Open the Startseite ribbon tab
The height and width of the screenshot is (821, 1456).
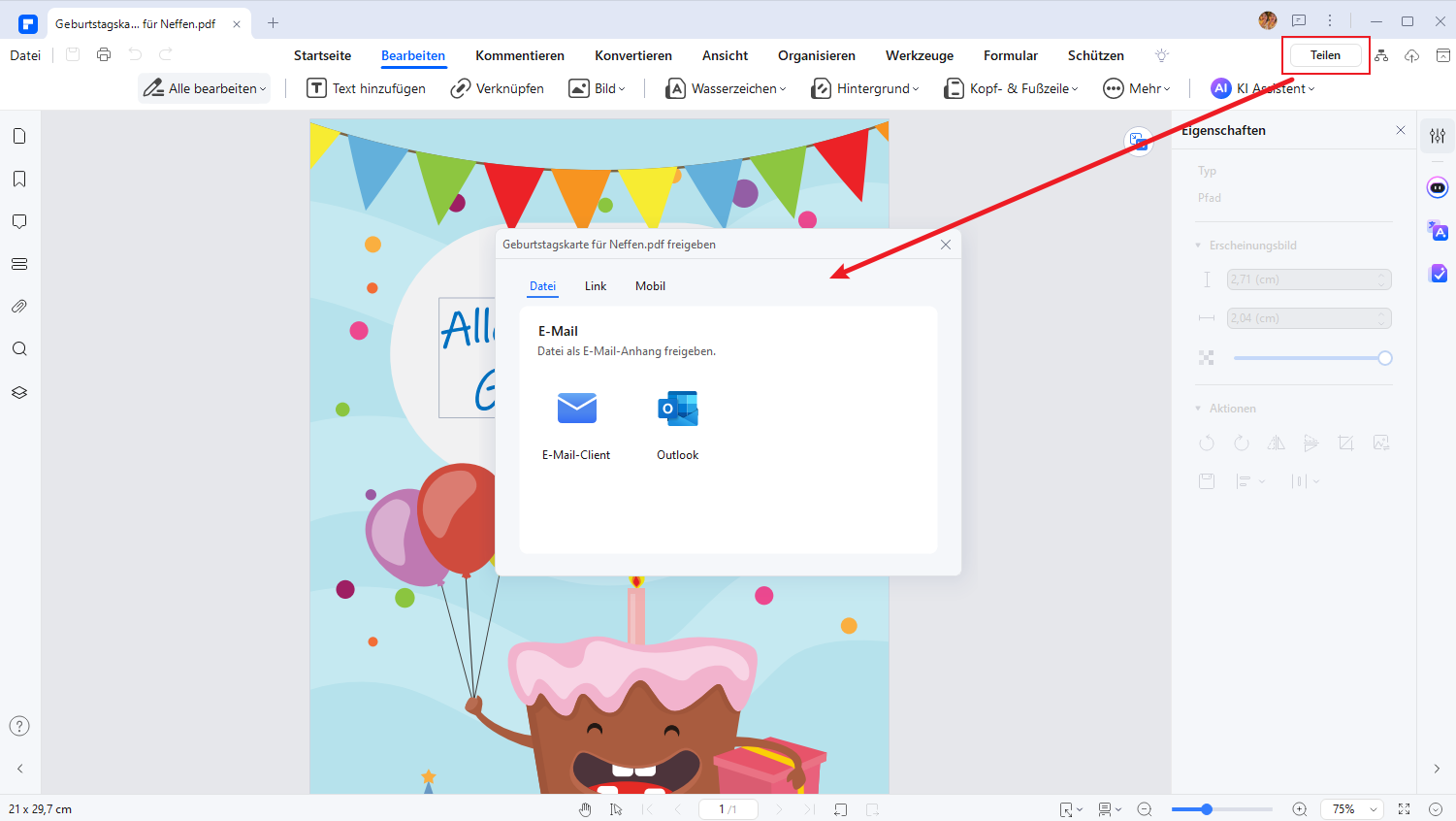323,55
